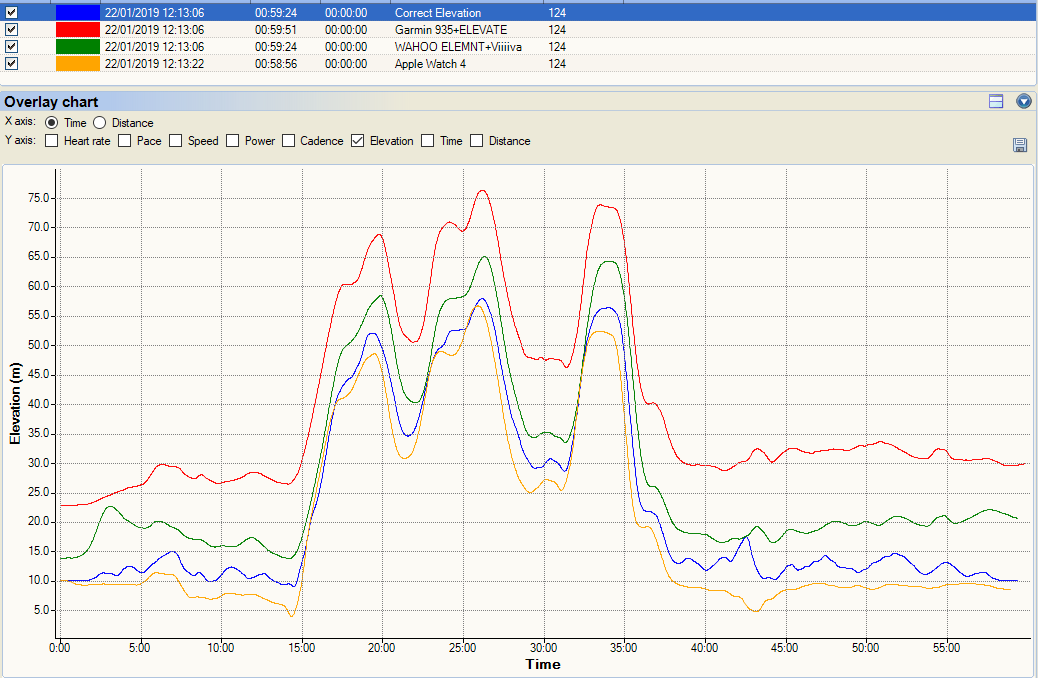Disable the Elevation Y axis checkbox
This screenshot has height=678, width=1038.
pos(357,141)
